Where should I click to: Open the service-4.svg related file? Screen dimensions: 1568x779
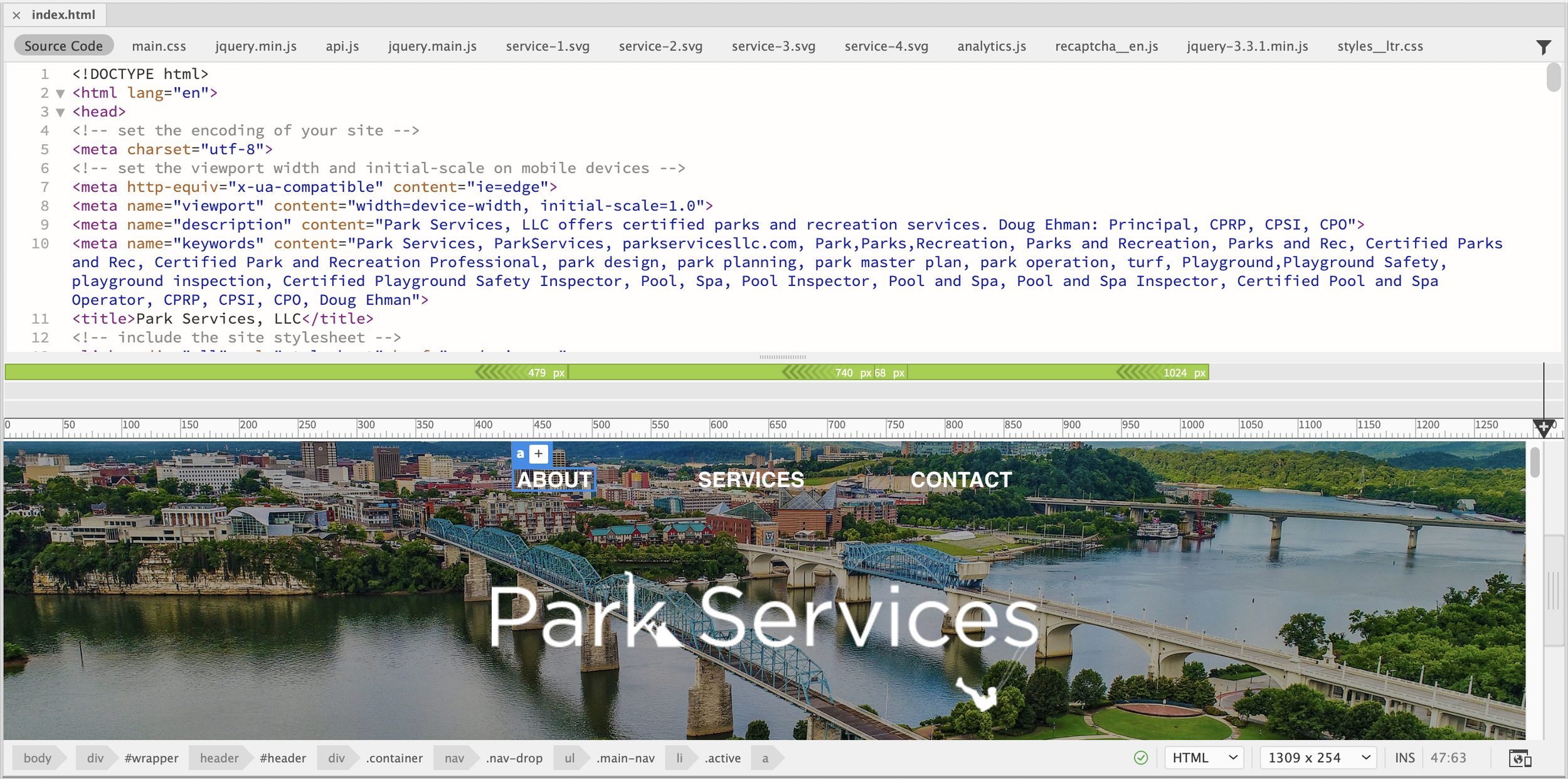click(x=886, y=46)
